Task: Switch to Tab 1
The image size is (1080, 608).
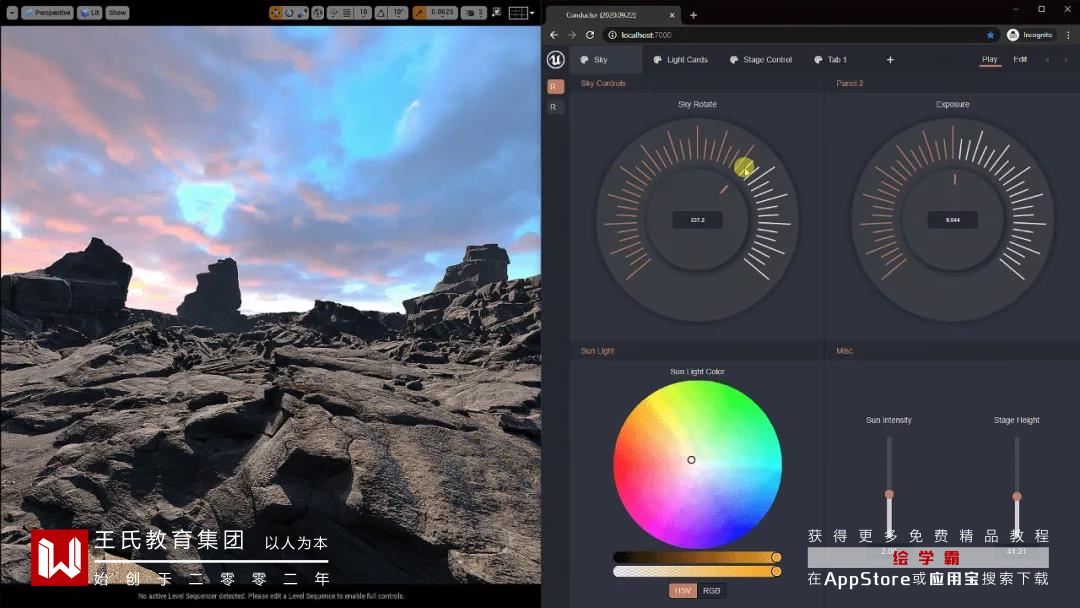Action: (x=831, y=60)
